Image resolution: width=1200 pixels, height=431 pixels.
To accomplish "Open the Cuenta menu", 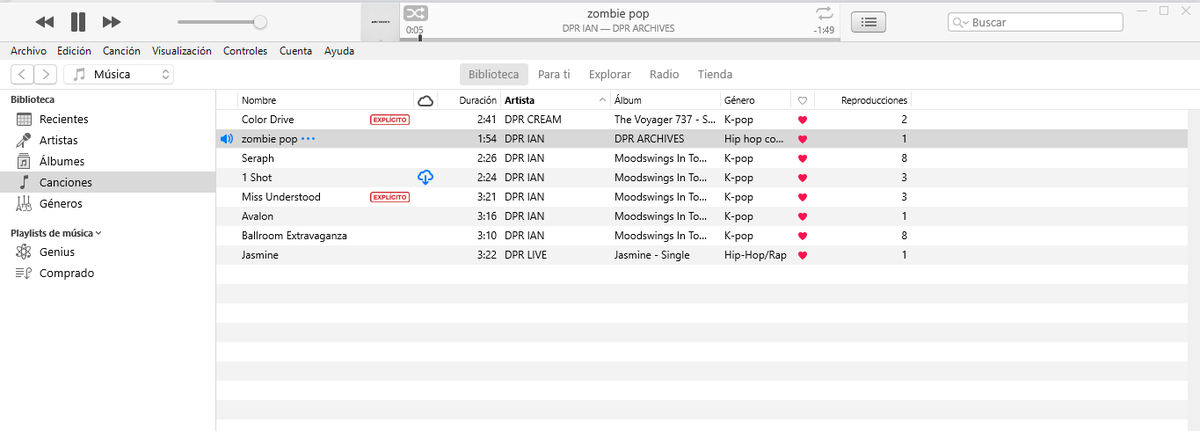I will click(x=295, y=51).
